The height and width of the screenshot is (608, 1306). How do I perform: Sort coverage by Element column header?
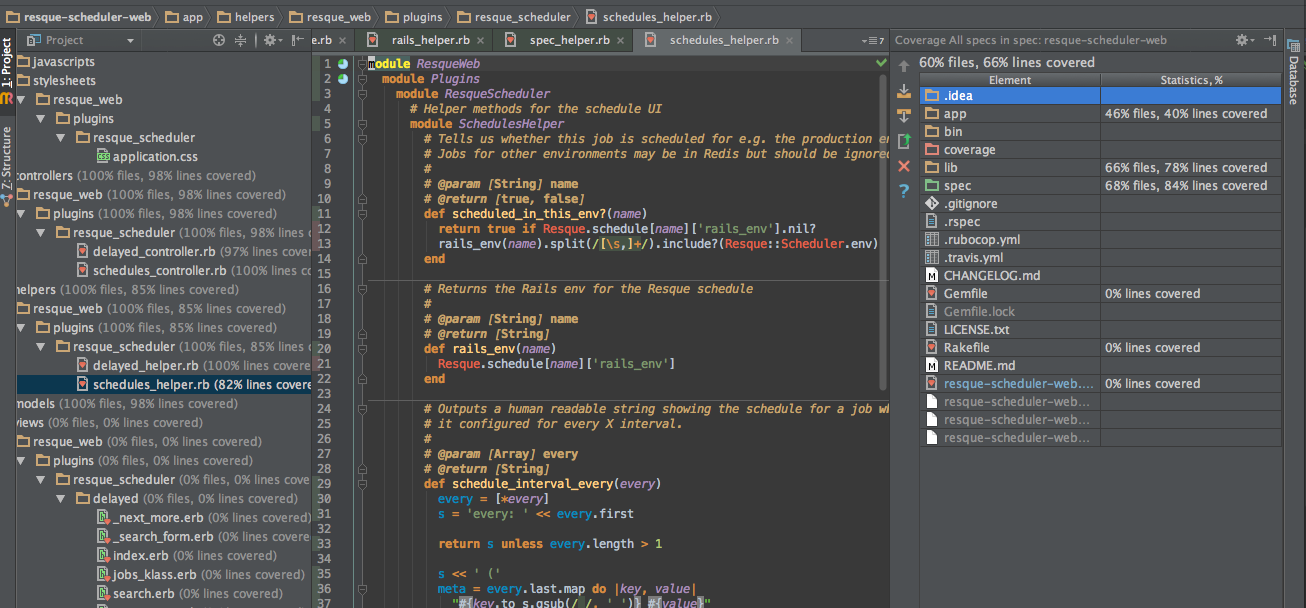tap(1010, 80)
